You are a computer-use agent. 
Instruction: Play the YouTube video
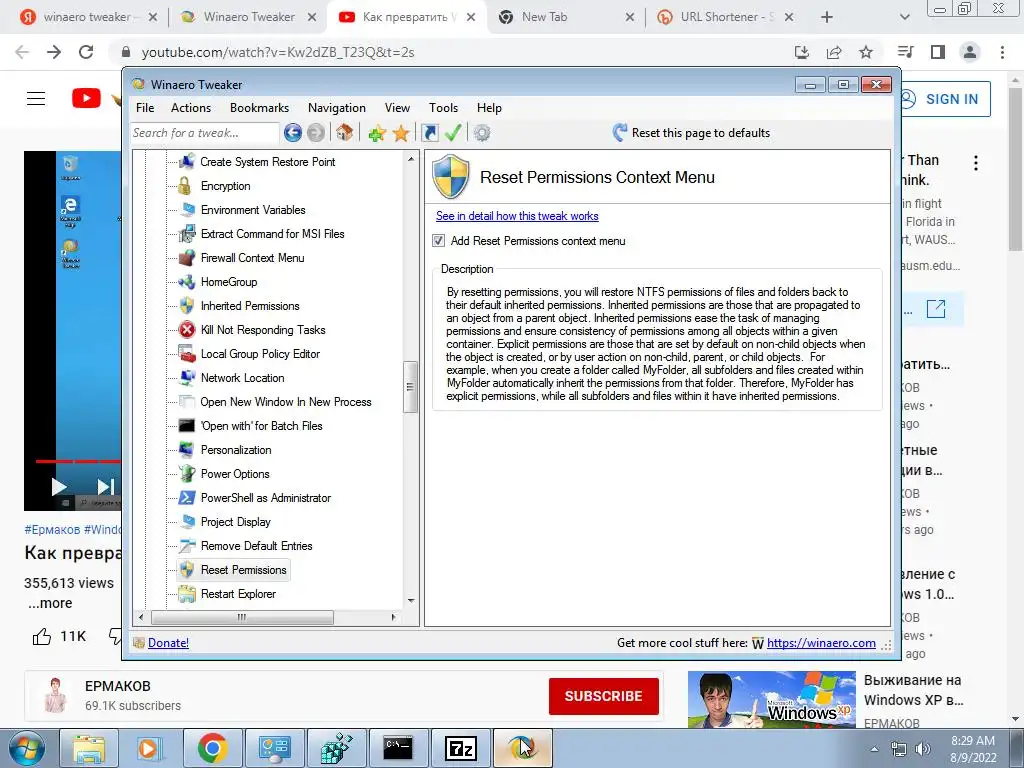click(x=59, y=487)
